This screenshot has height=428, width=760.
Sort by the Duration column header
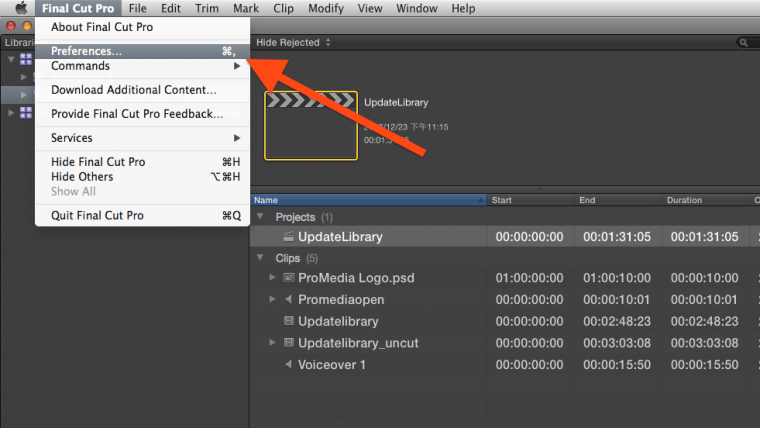pos(706,200)
